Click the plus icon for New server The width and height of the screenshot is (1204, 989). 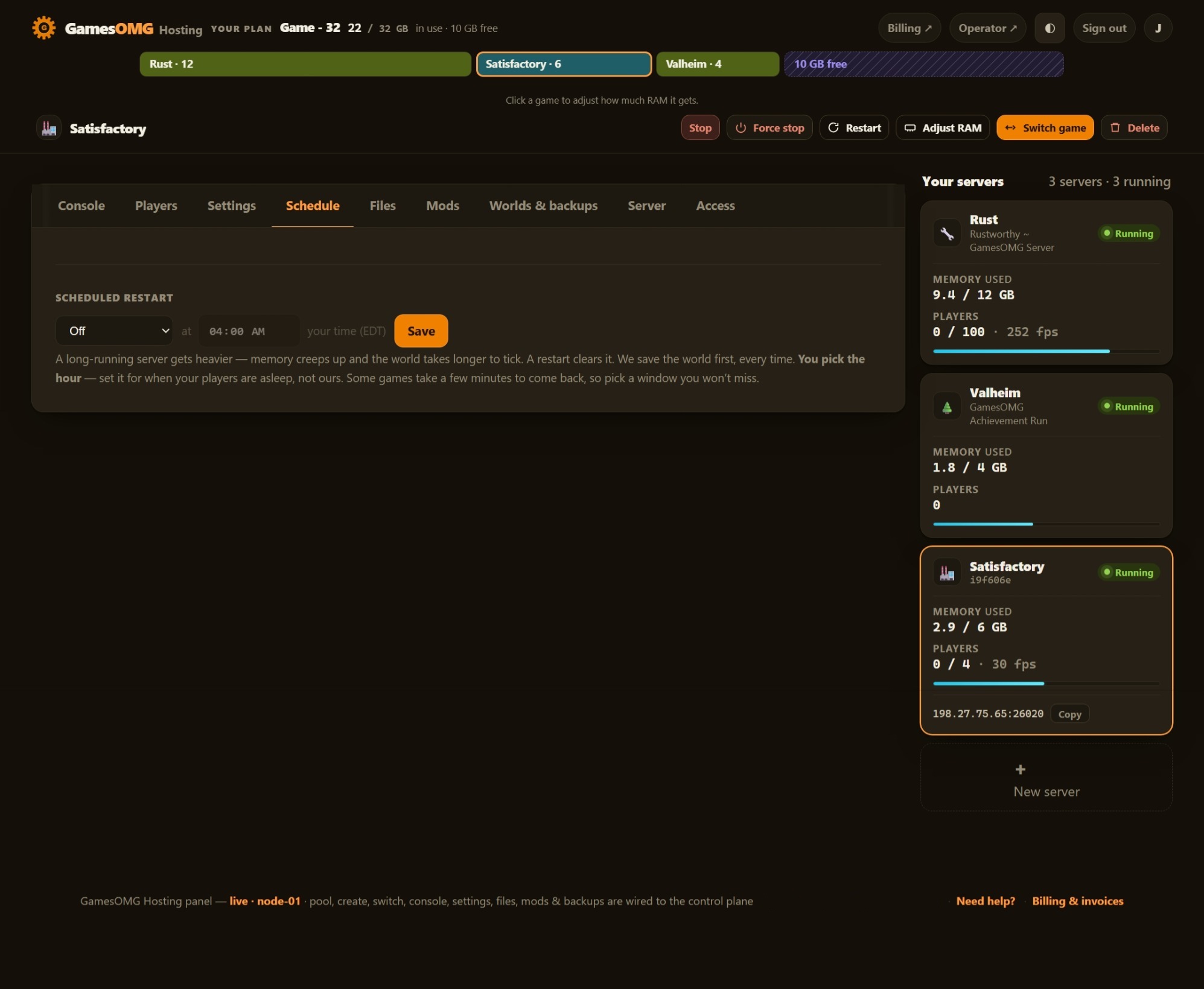point(1020,769)
